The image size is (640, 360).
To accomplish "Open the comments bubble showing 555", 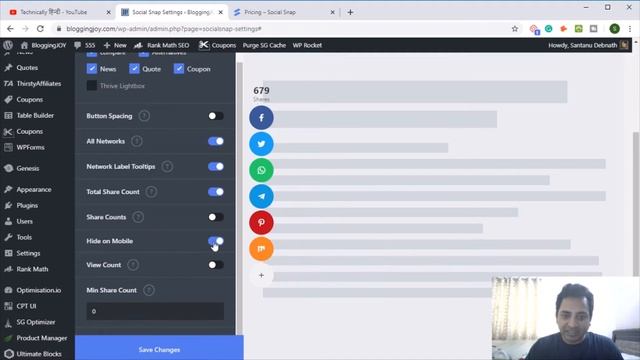I will point(85,45).
